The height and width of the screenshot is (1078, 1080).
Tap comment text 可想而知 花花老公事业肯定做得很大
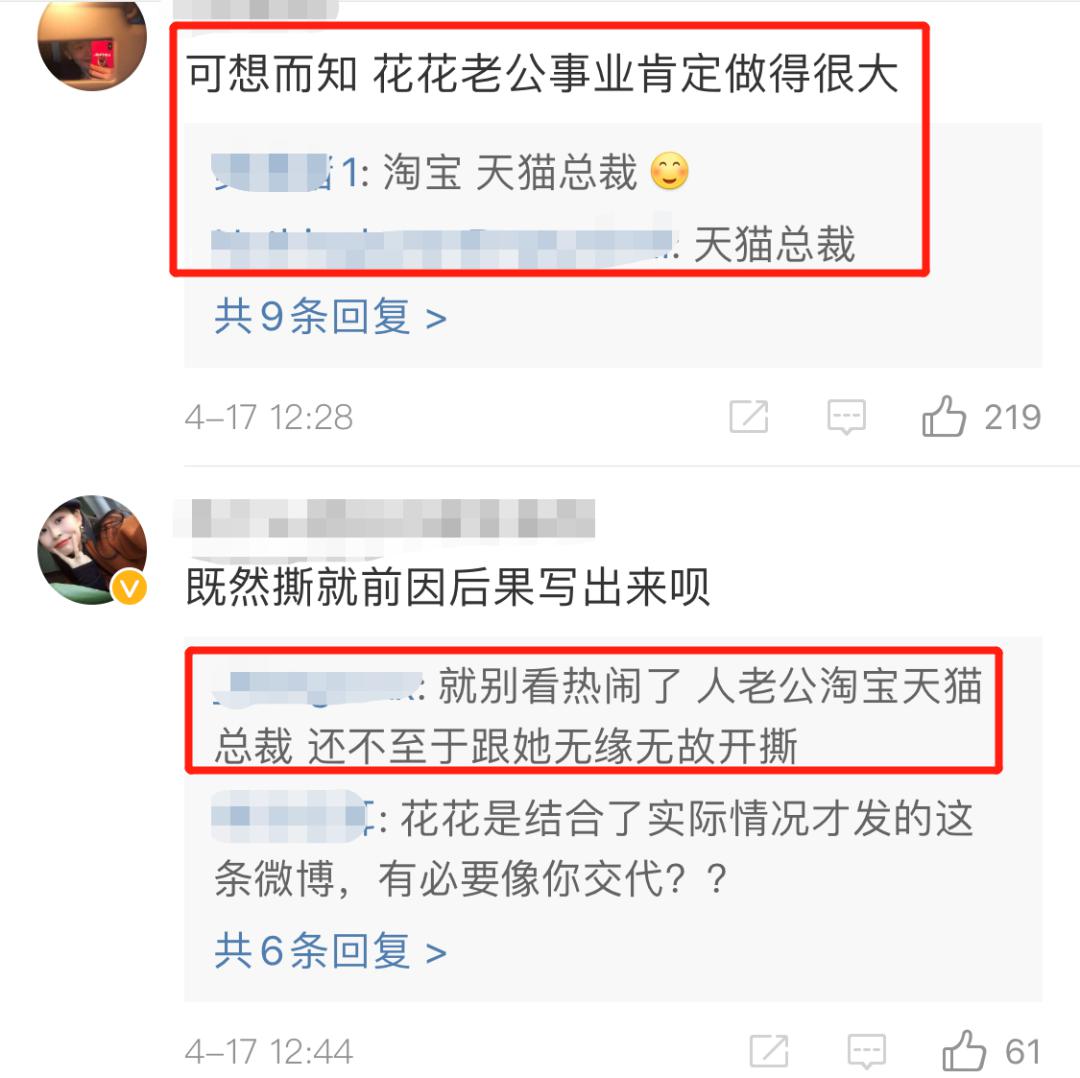(543, 73)
